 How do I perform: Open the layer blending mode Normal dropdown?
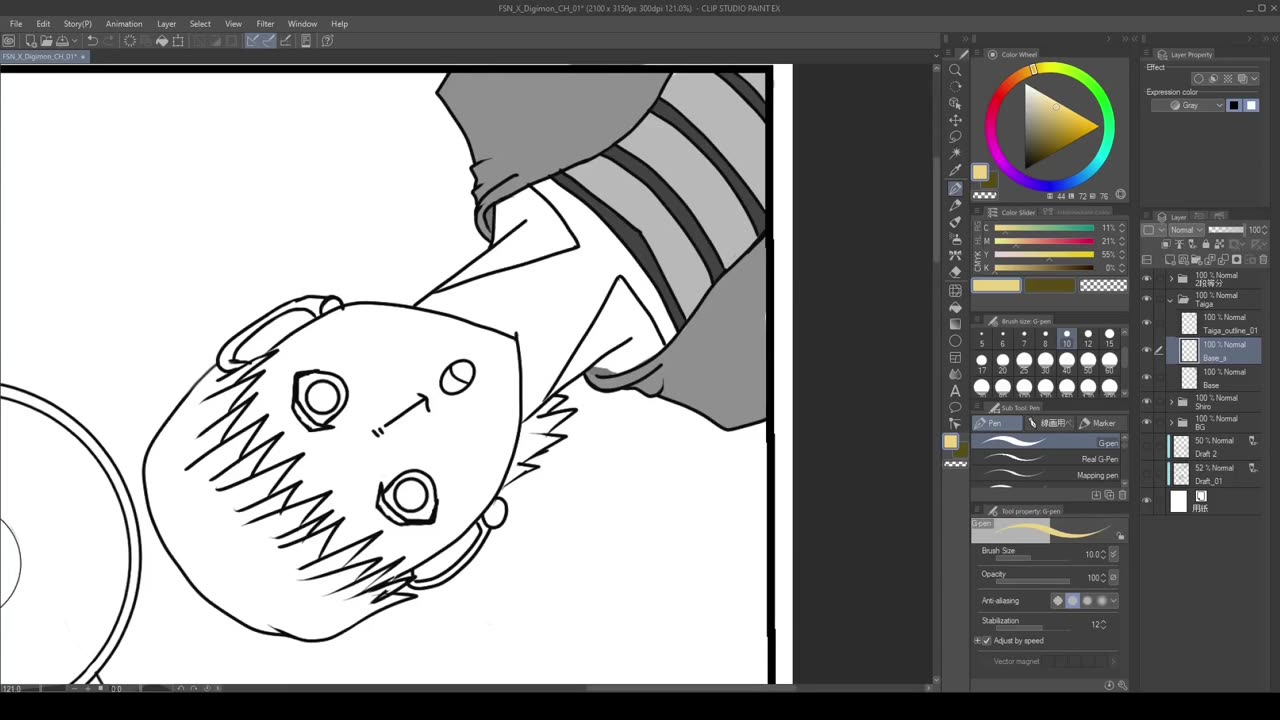click(1186, 230)
